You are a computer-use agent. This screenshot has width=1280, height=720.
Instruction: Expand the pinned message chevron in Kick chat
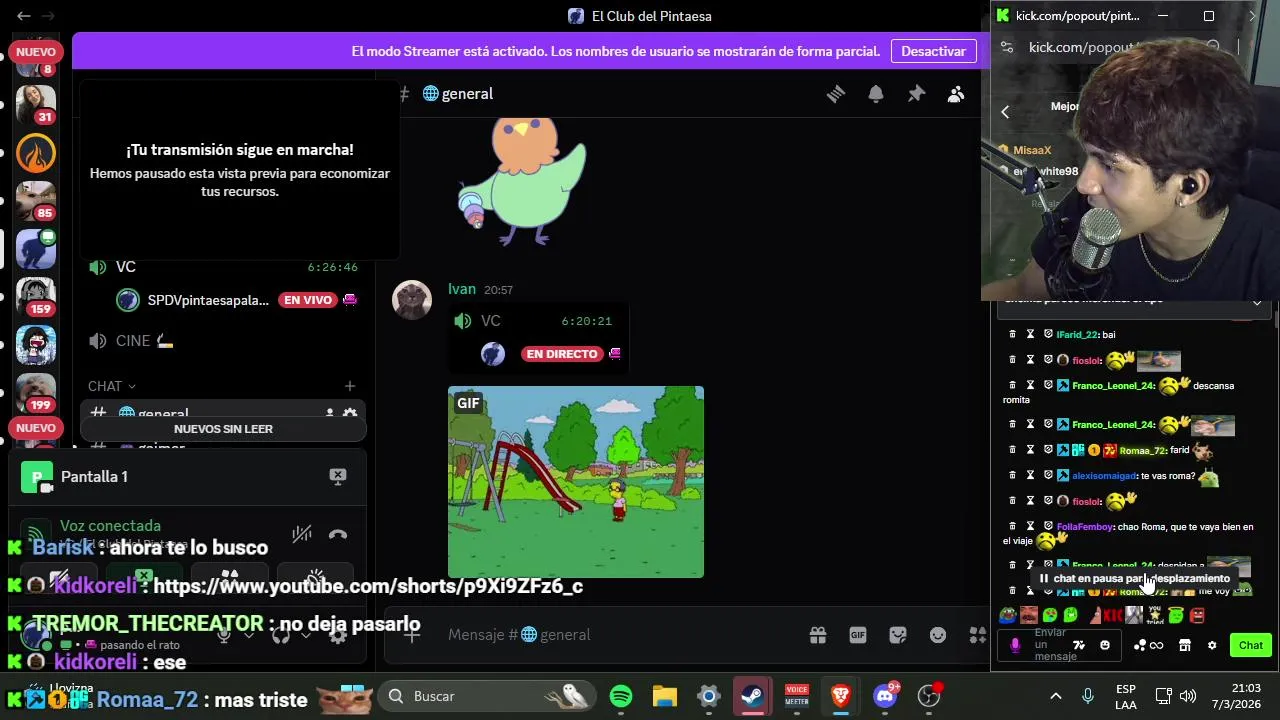click(x=1257, y=301)
